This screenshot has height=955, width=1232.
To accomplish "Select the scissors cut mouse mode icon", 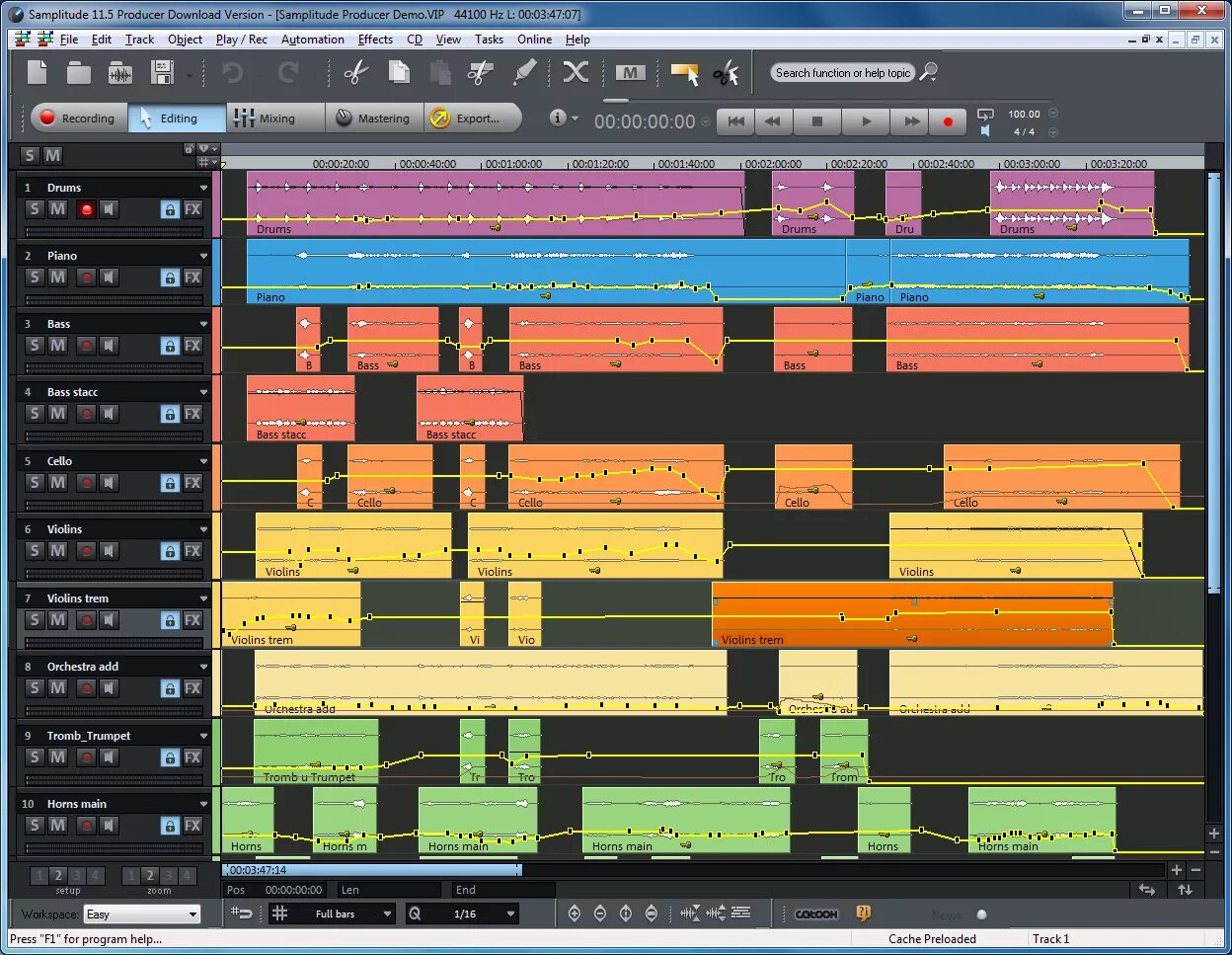I will 726,73.
